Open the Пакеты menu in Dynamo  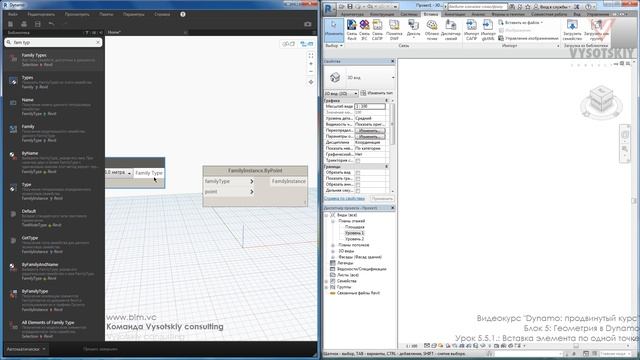[x=106, y=14]
